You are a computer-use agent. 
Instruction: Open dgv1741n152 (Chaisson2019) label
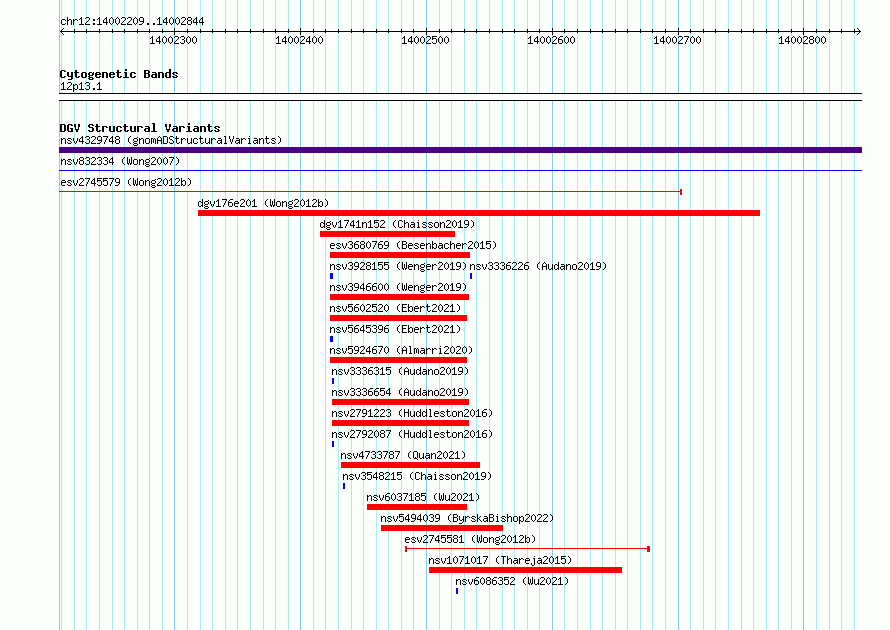(x=397, y=224)
